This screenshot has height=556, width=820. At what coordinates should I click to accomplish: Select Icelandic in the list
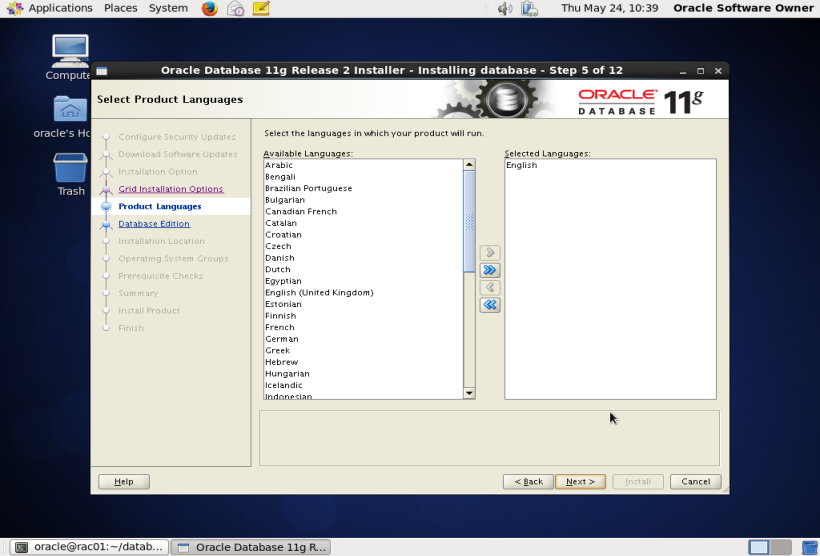tap(363, 385)
